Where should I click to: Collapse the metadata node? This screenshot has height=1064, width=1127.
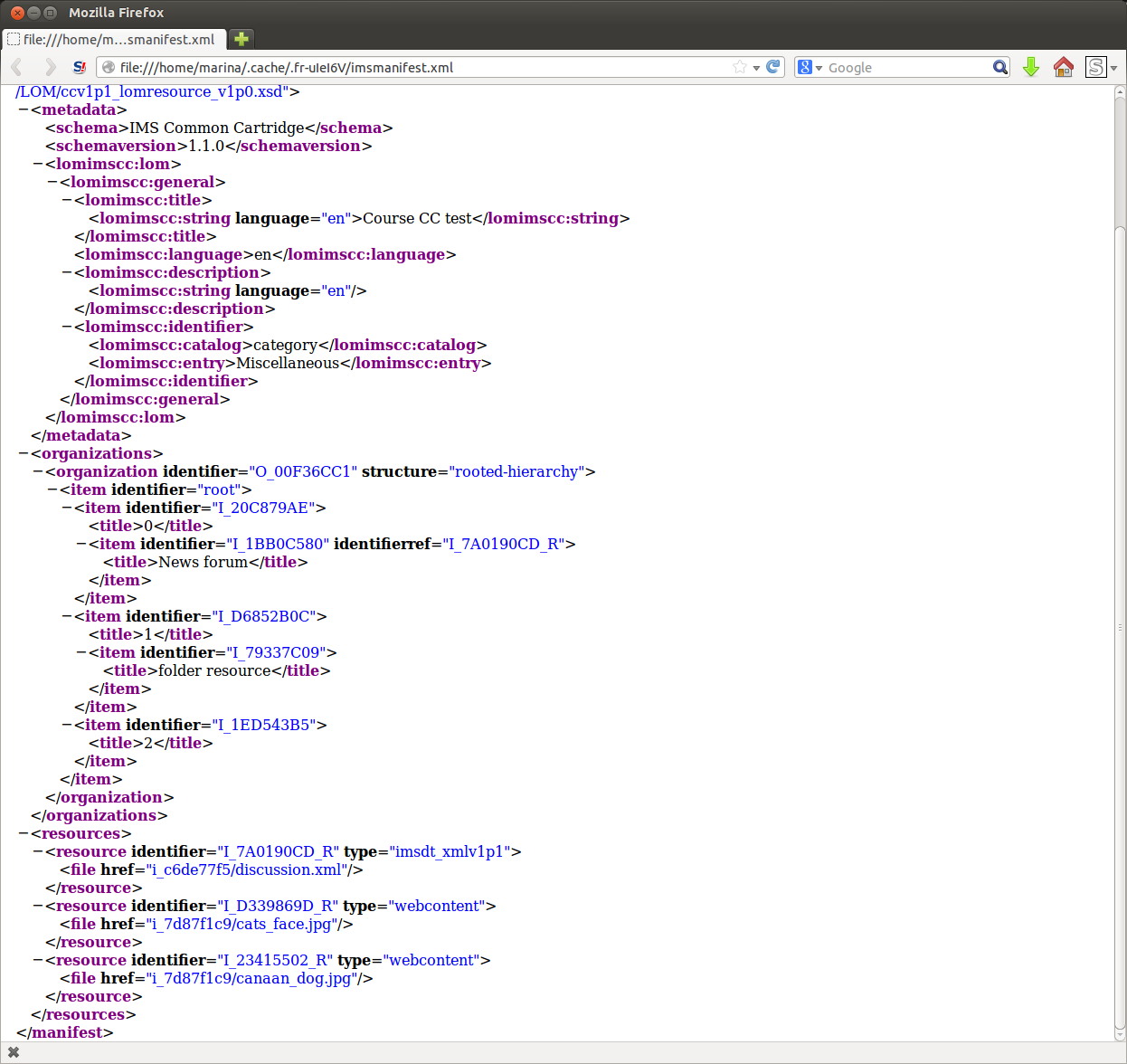coord(24,109)
